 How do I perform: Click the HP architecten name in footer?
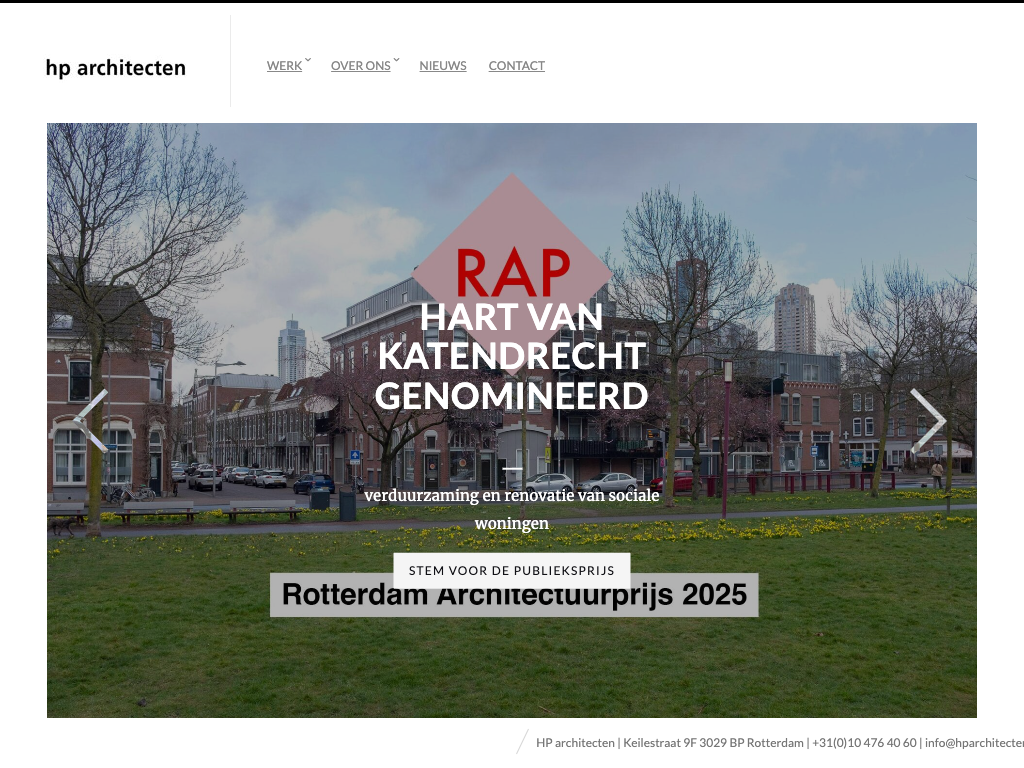pyautogui.click(x=575, y=743)
